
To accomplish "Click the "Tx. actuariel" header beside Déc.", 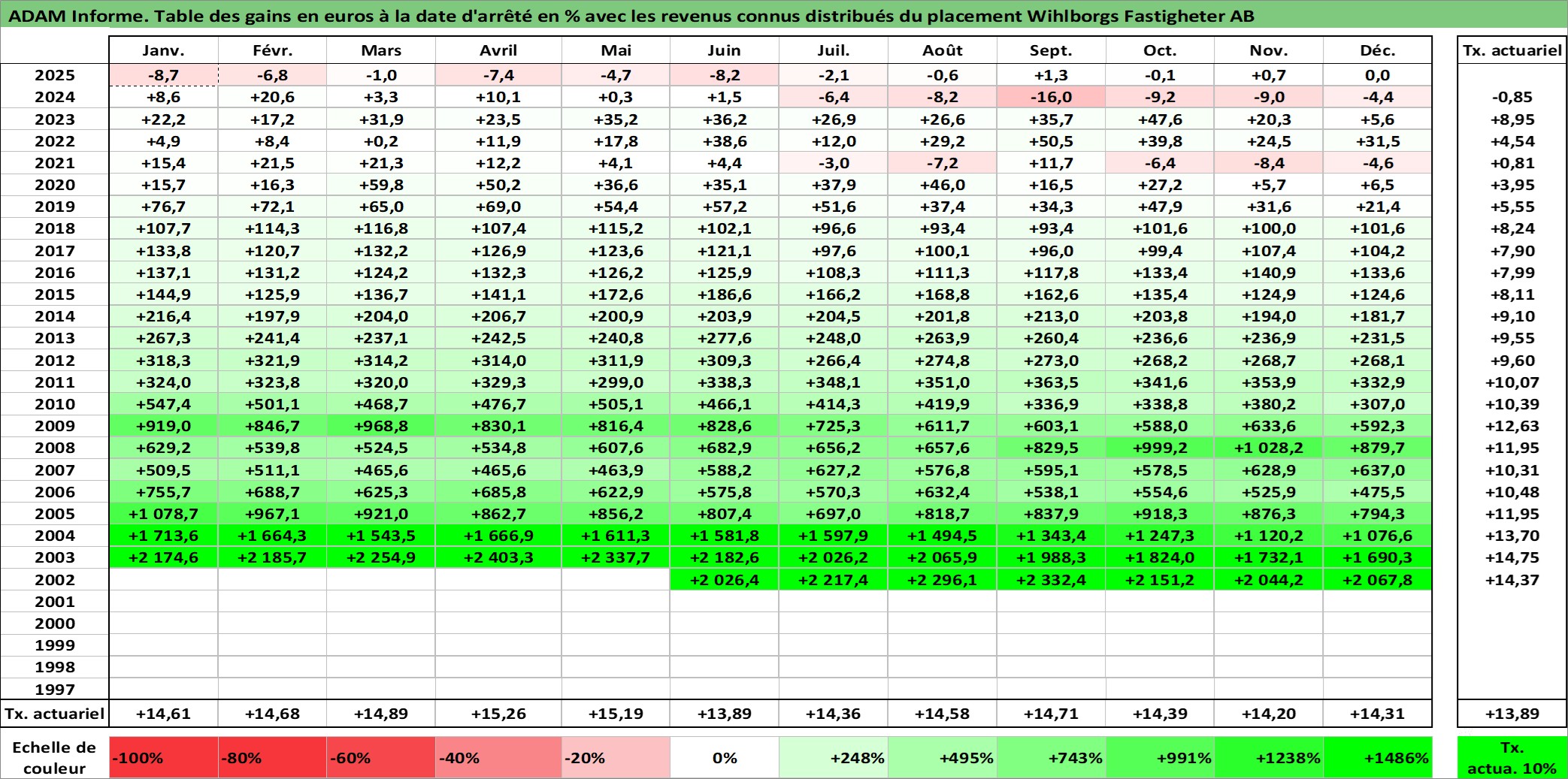I will [x=1512, y=50].
